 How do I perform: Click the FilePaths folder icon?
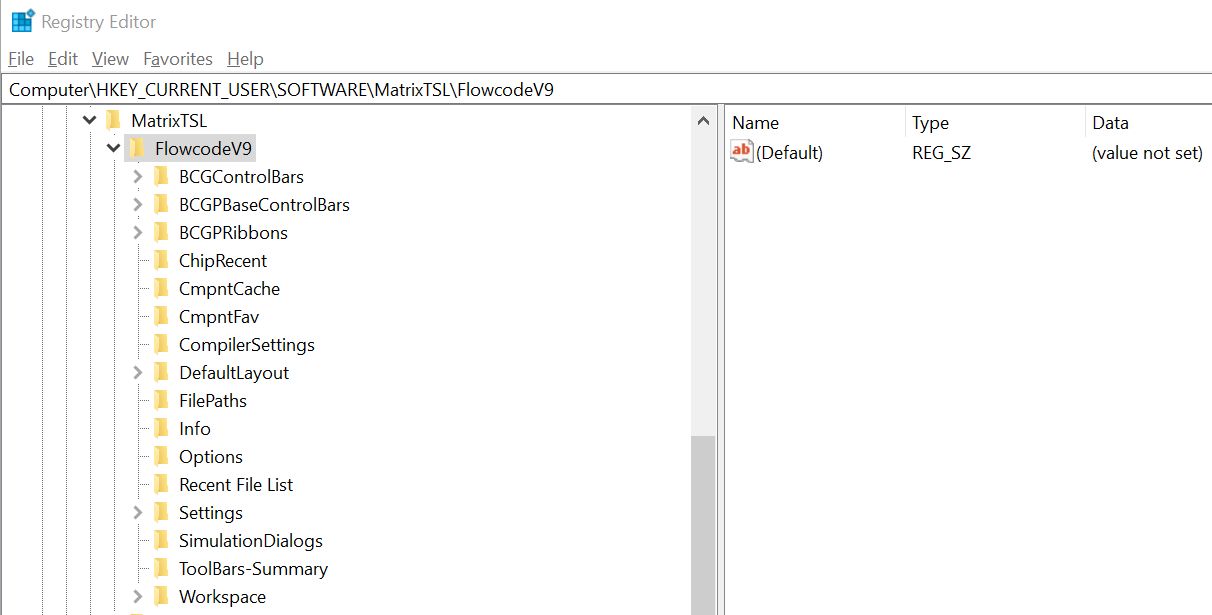coord(162,401)
